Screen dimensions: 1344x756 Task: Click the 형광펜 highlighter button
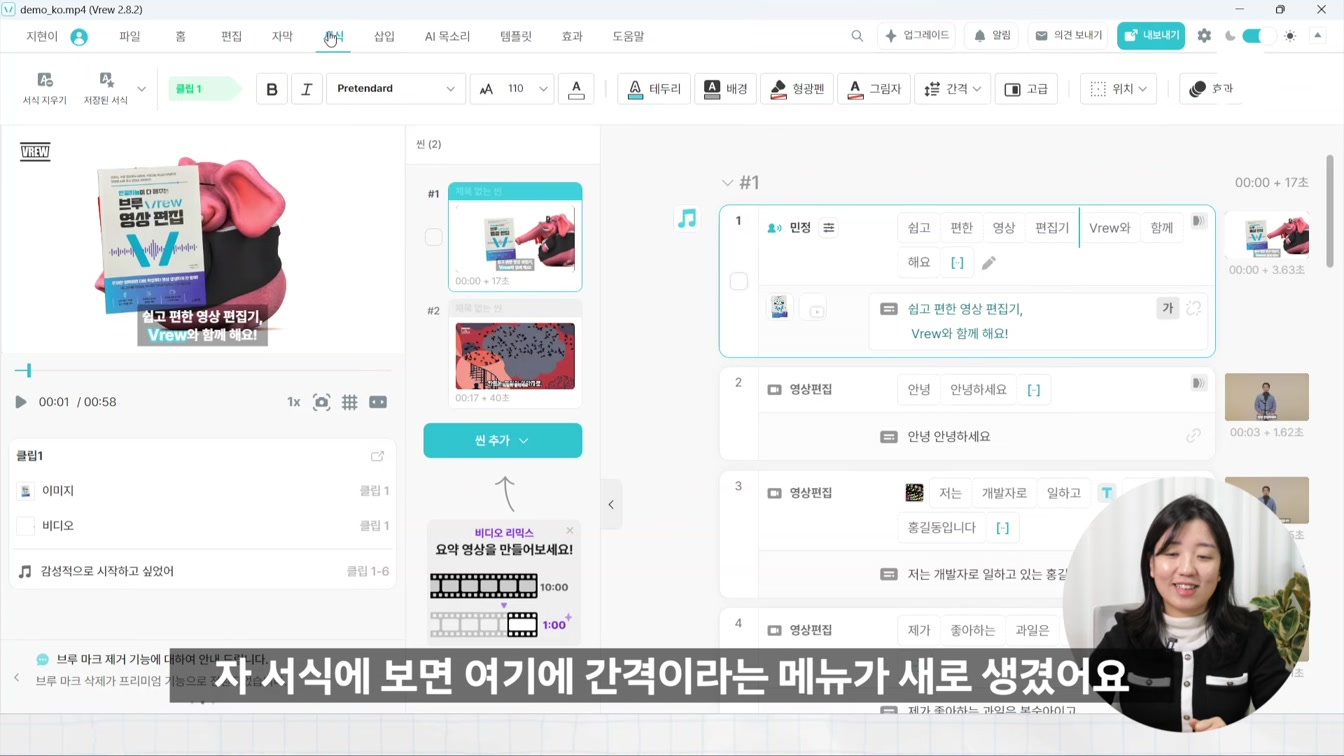click(x=798, y=89)
